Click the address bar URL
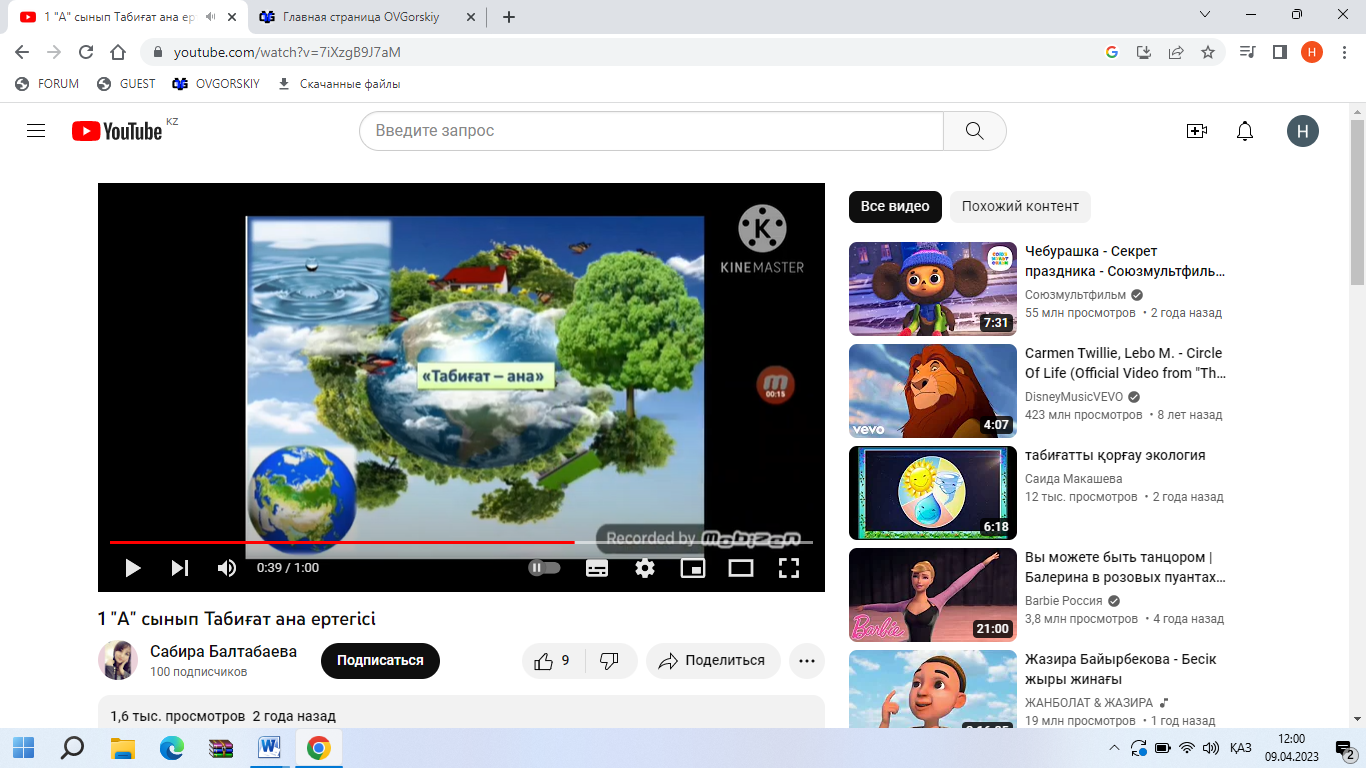Image resolution: width=1366 pixels, height=768 pixels. pos(287,52)
